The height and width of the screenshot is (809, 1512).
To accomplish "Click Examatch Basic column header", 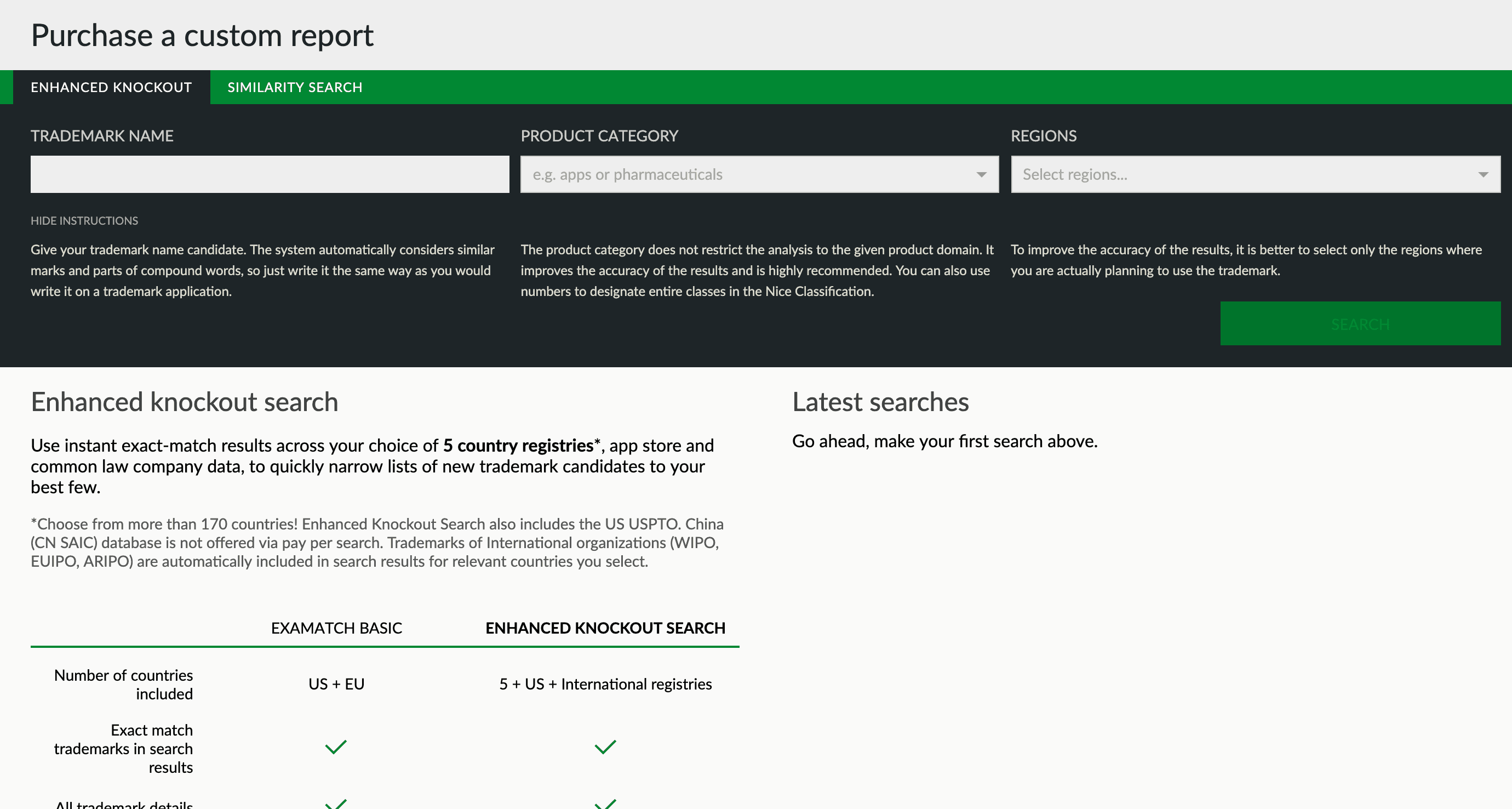I will click(336, 628).
